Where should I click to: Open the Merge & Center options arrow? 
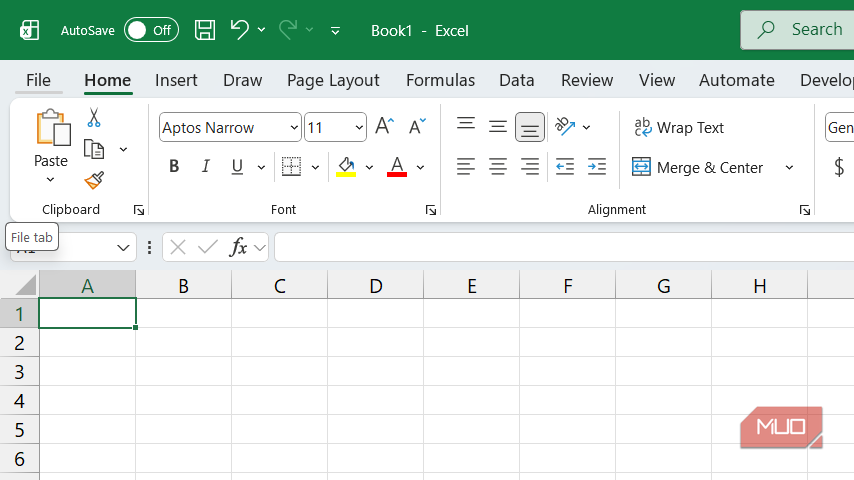pos(789,168)
